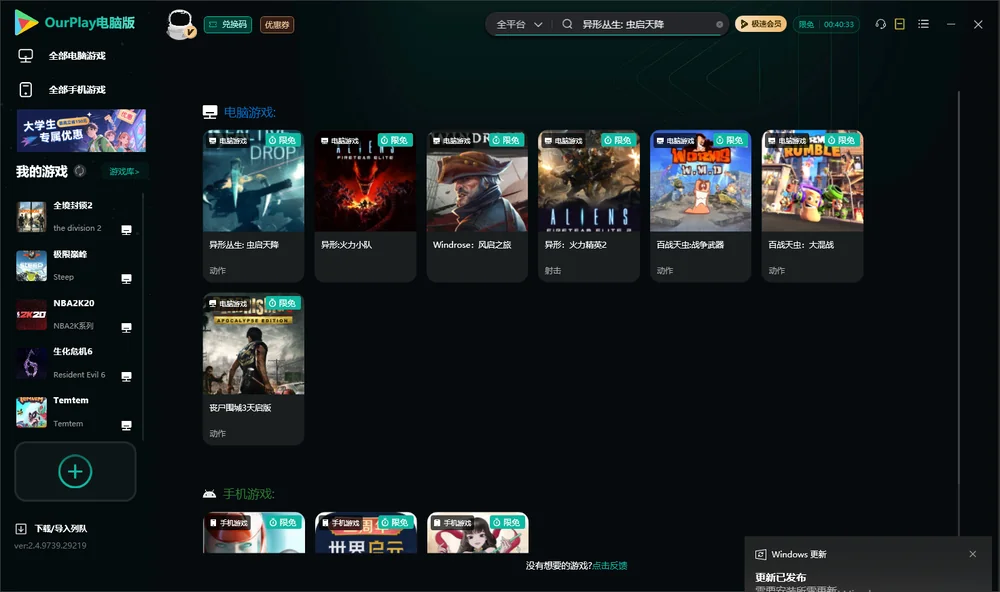Click the 下载/导入列队 download icon
Image resolution: width=1000 pixels, height=592 pixels.
[x=21, y=528]
